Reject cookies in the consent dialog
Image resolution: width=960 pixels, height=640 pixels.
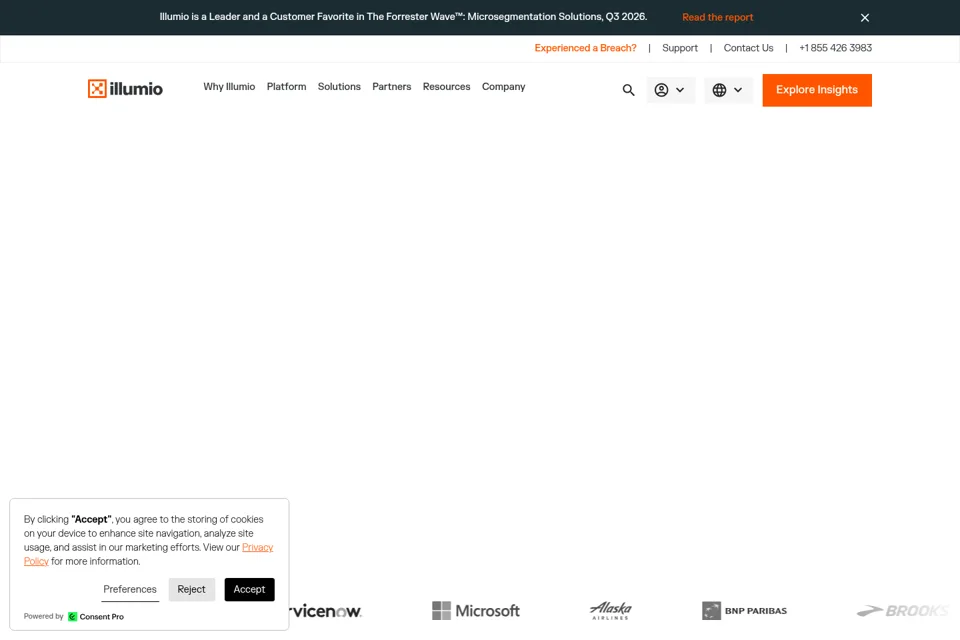[192, 589]
